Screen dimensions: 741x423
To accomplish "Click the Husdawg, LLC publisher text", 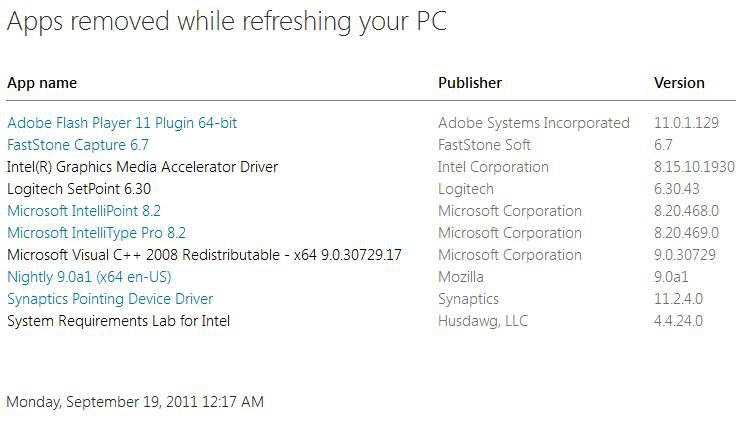I will (x=483, y=321).
